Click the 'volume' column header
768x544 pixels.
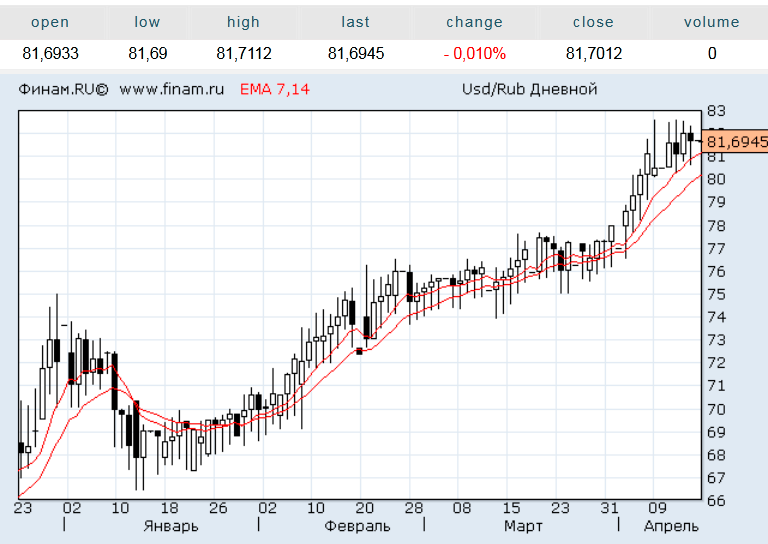711,22
